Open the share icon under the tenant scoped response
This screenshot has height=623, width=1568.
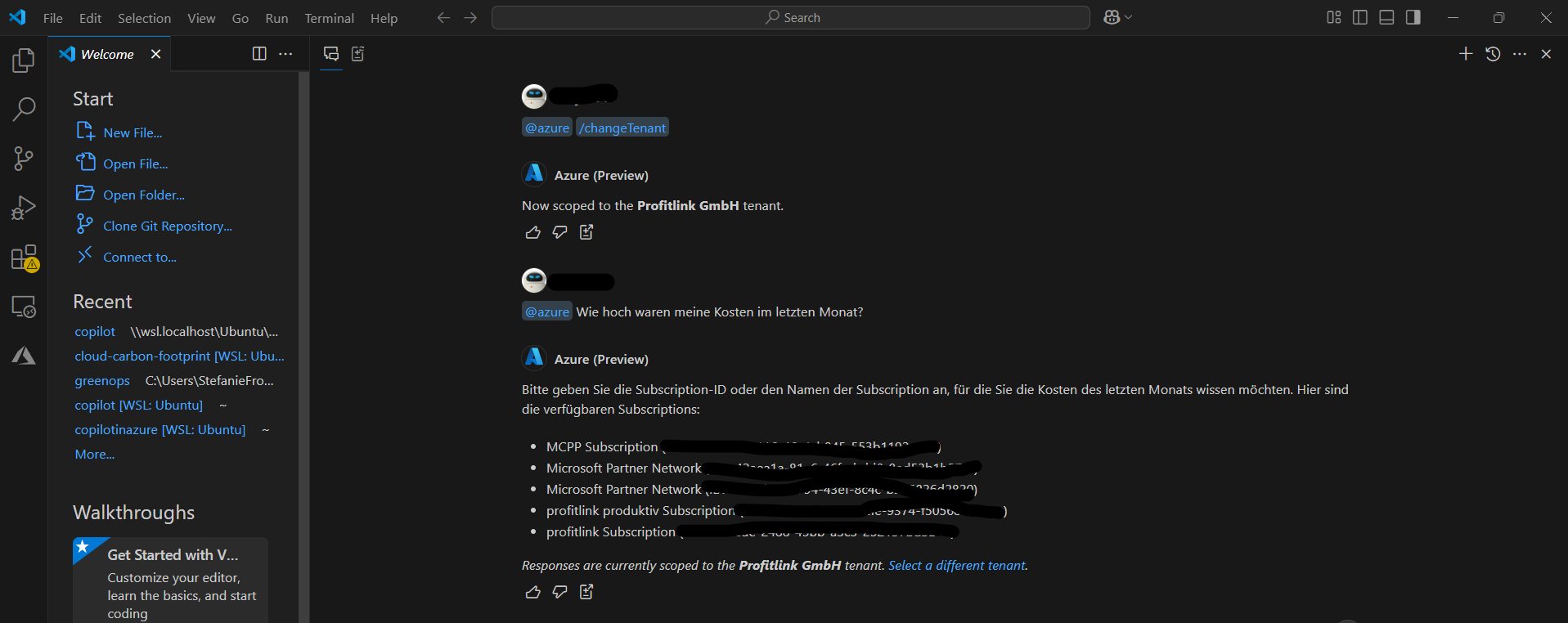(x=586, y=232)
